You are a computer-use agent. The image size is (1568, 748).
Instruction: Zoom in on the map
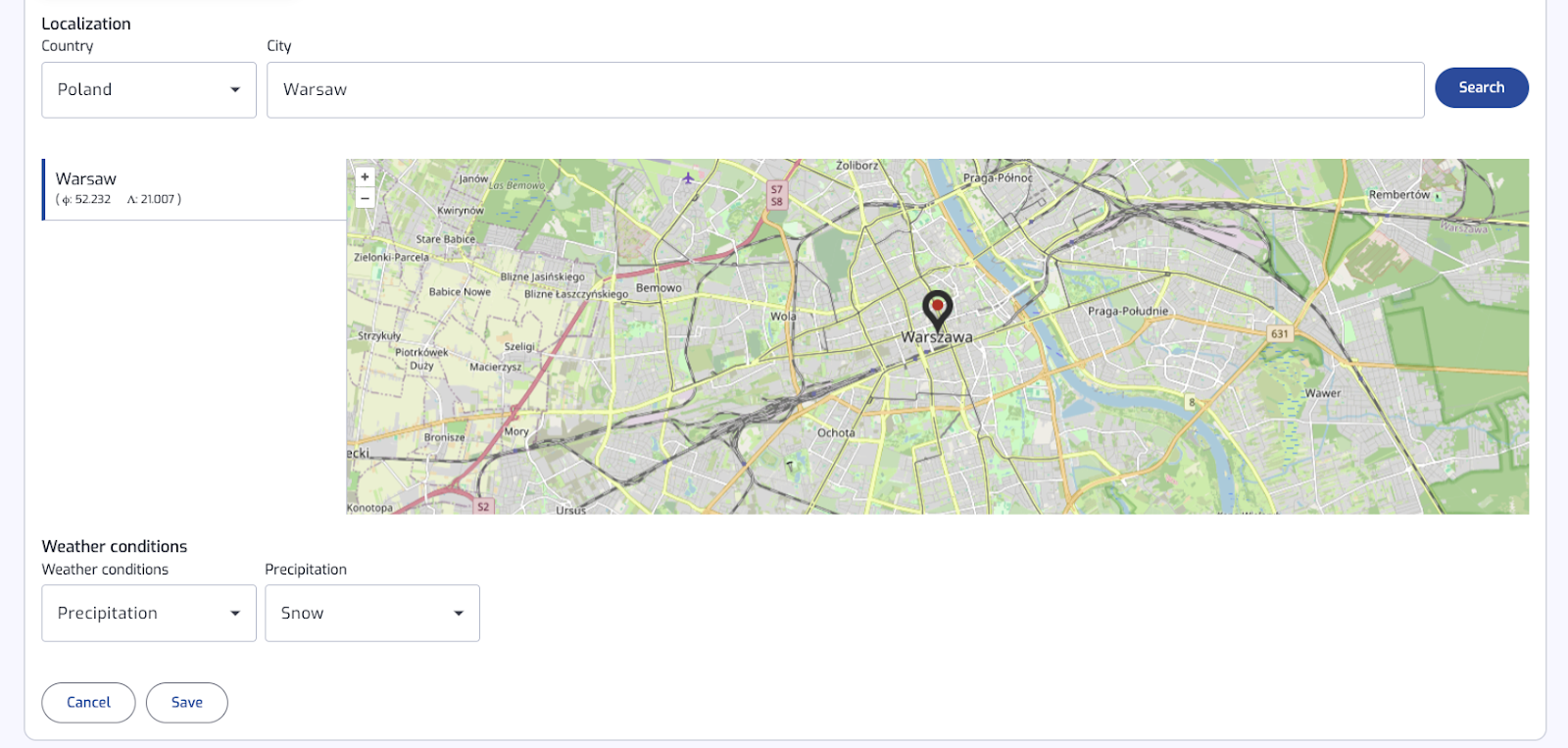pyautogui.click(x=365, y=177)
